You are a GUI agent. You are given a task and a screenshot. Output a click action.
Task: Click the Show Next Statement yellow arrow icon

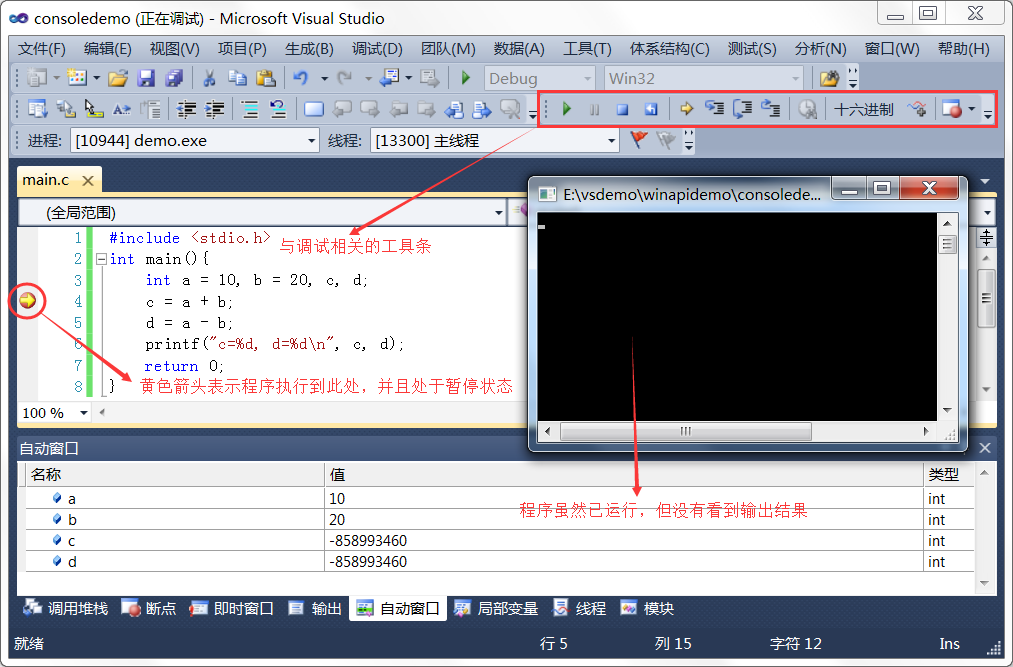687,110
